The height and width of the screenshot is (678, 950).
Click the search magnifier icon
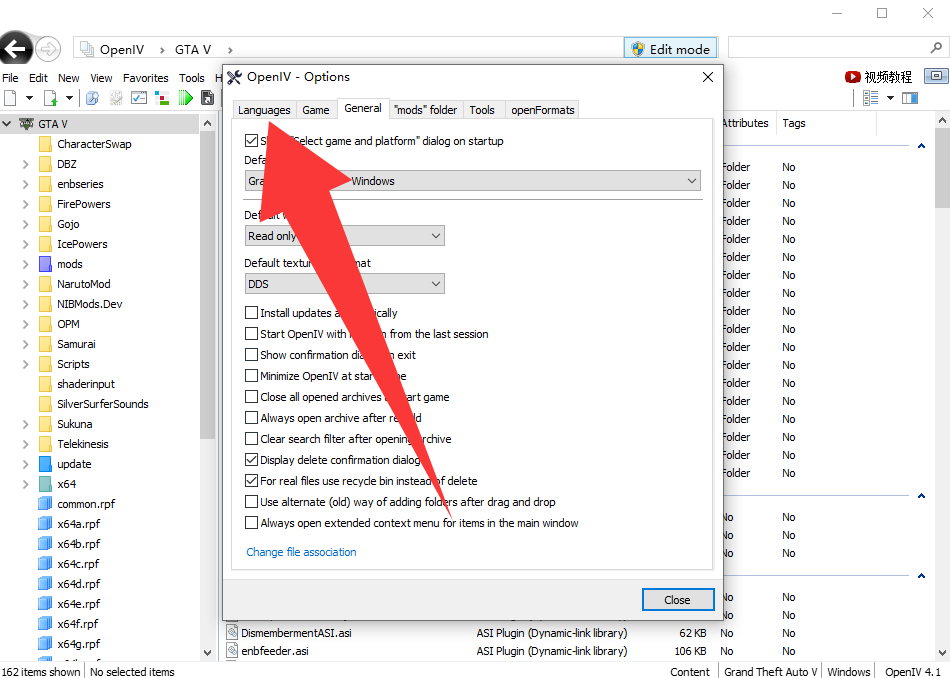[936, 47]
